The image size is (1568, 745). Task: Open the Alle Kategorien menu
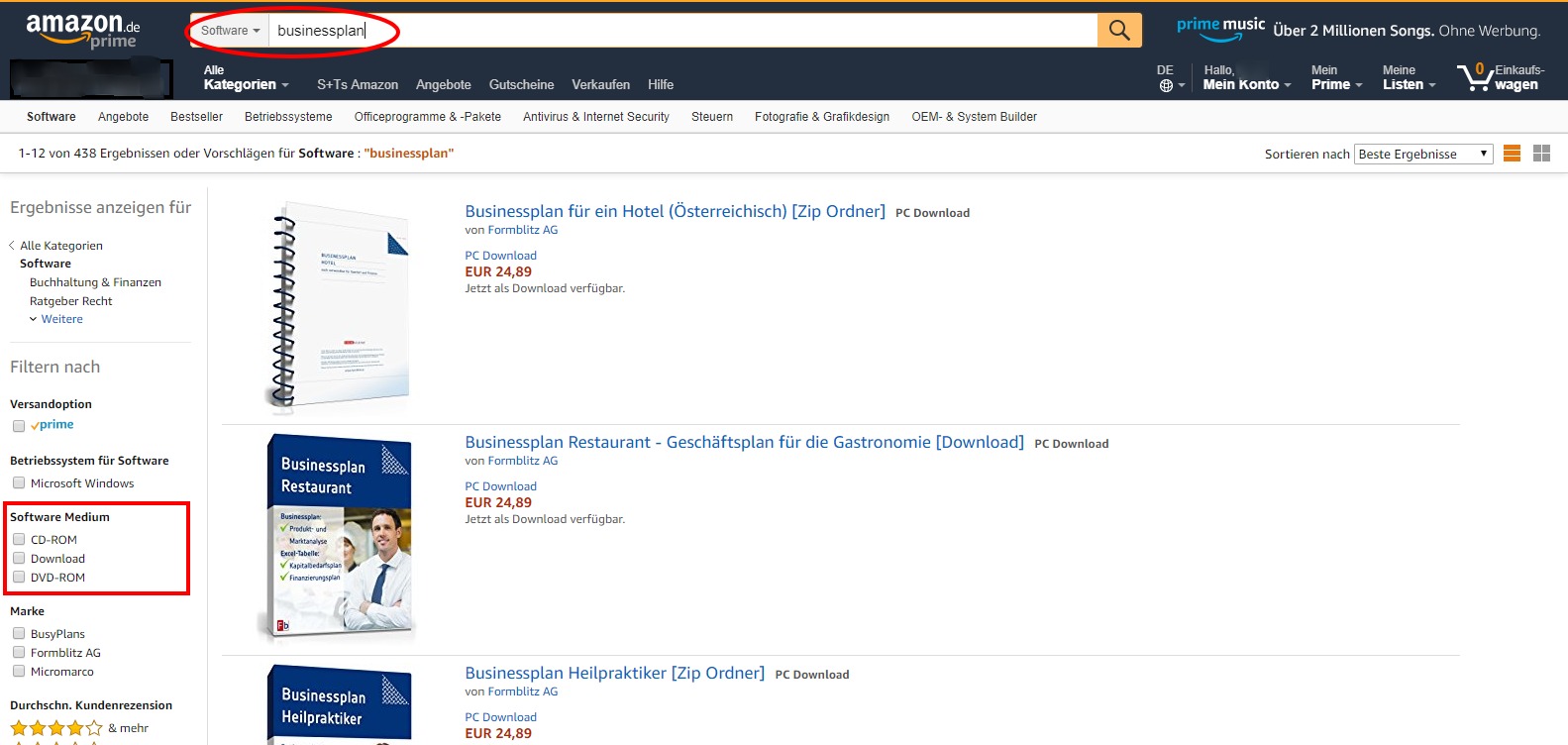(245, 78)
